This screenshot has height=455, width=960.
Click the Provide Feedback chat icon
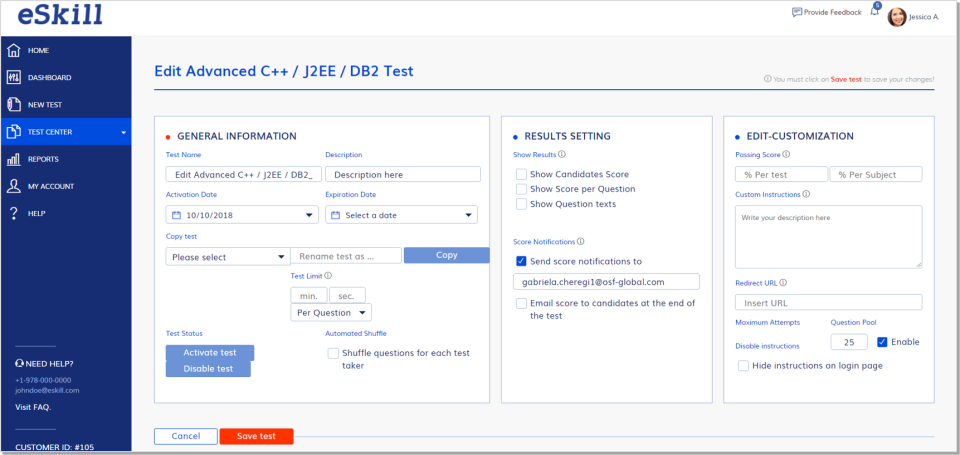(x=797, y=12)
